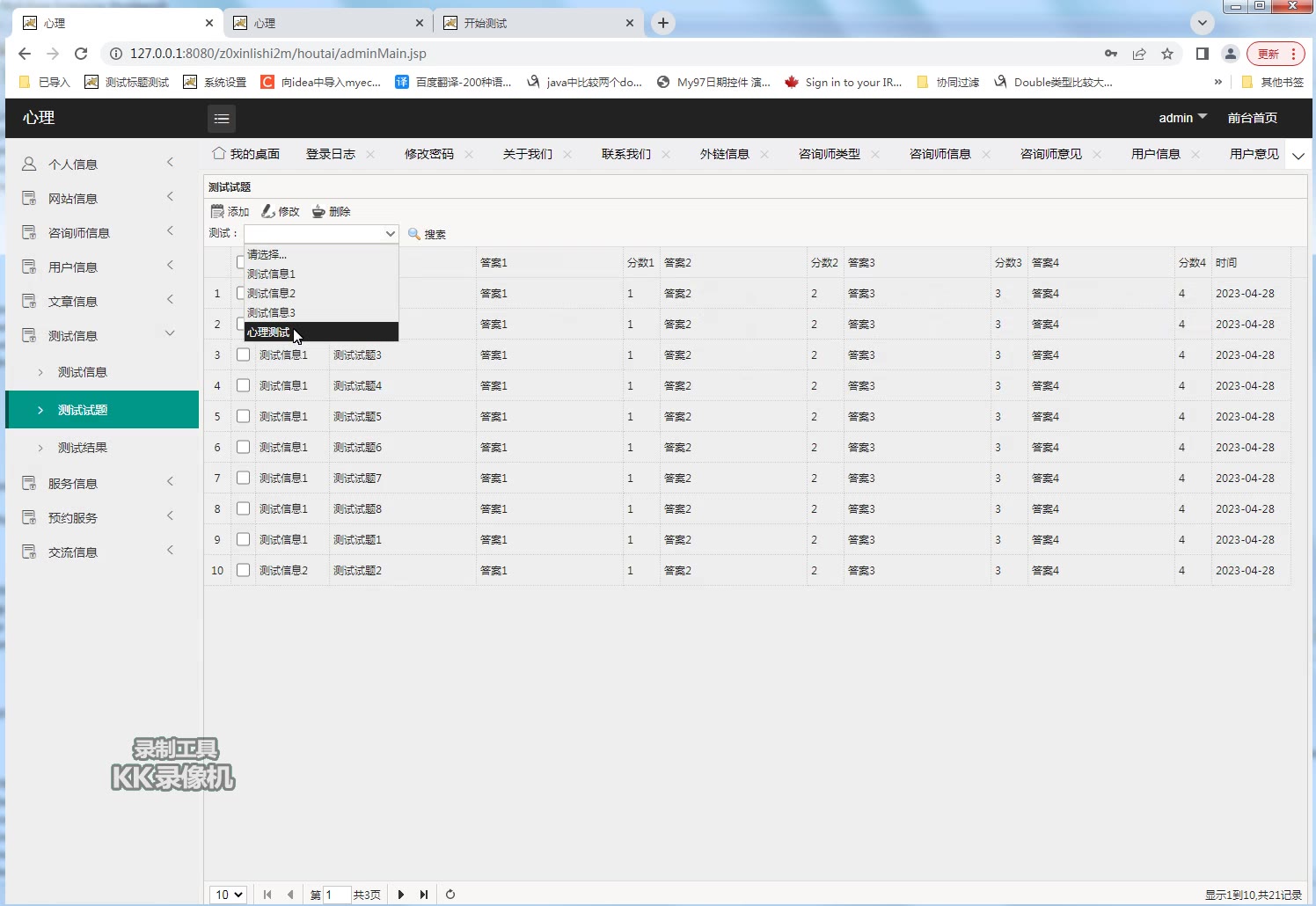Viewport: 1316px width, 906px height.
Task: Tick the checkbox in row 7
Action: pos(244,478)
